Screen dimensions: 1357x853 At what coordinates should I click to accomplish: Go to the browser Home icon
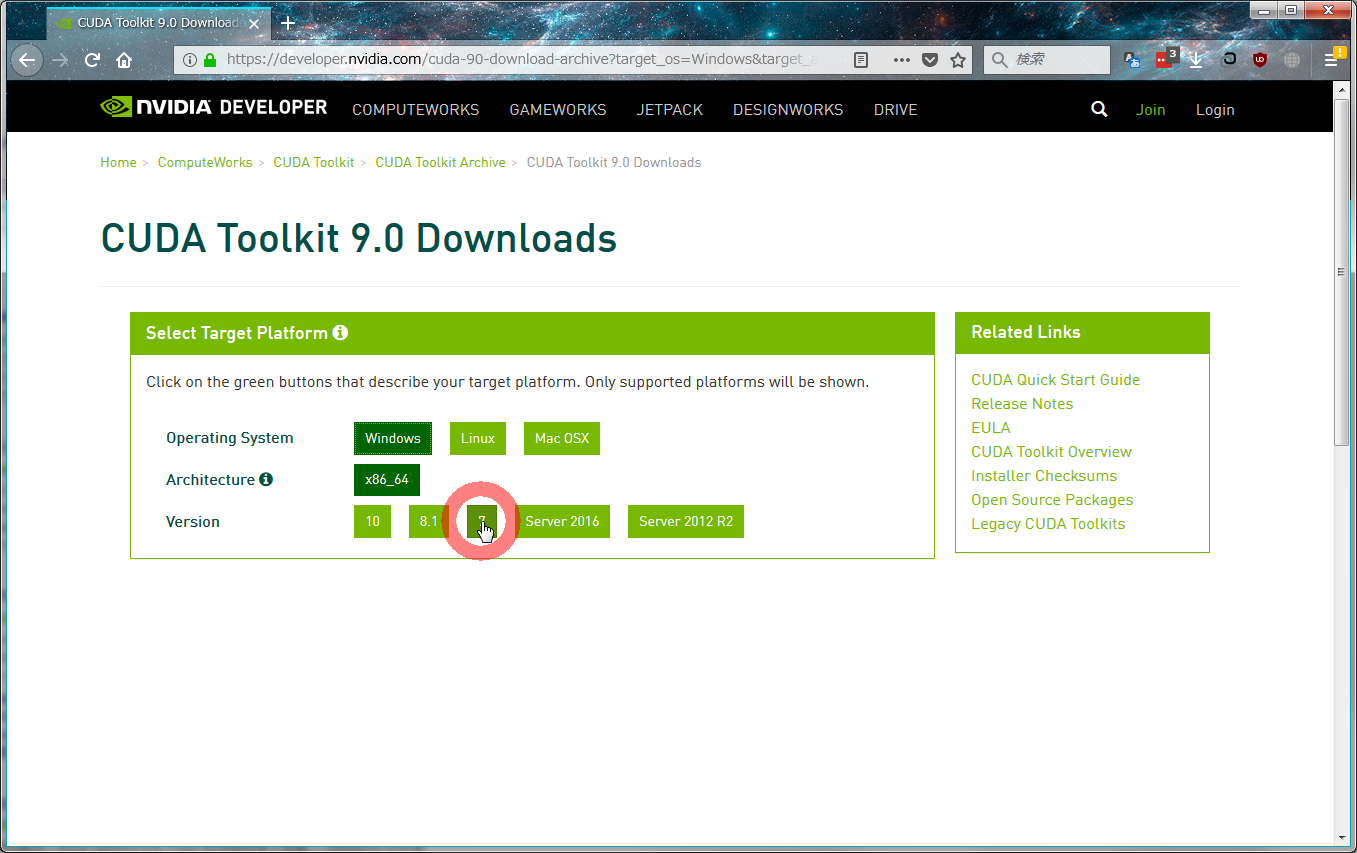[x=124, y=60]
